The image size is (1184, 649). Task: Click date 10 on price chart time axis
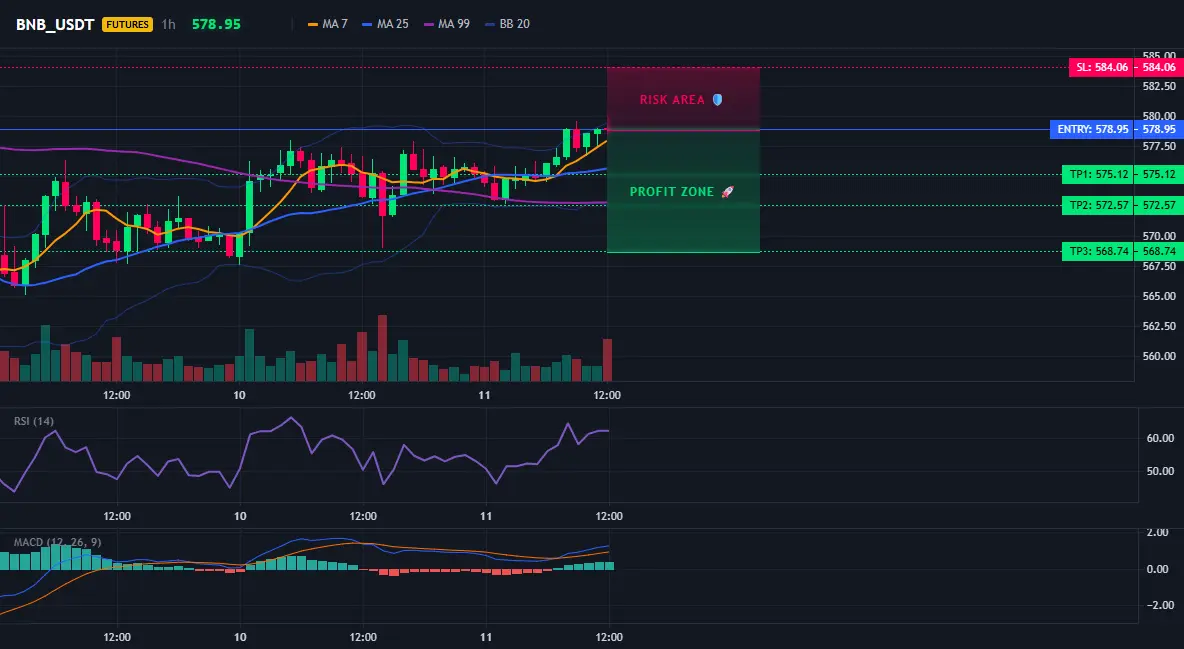point(239,395)
